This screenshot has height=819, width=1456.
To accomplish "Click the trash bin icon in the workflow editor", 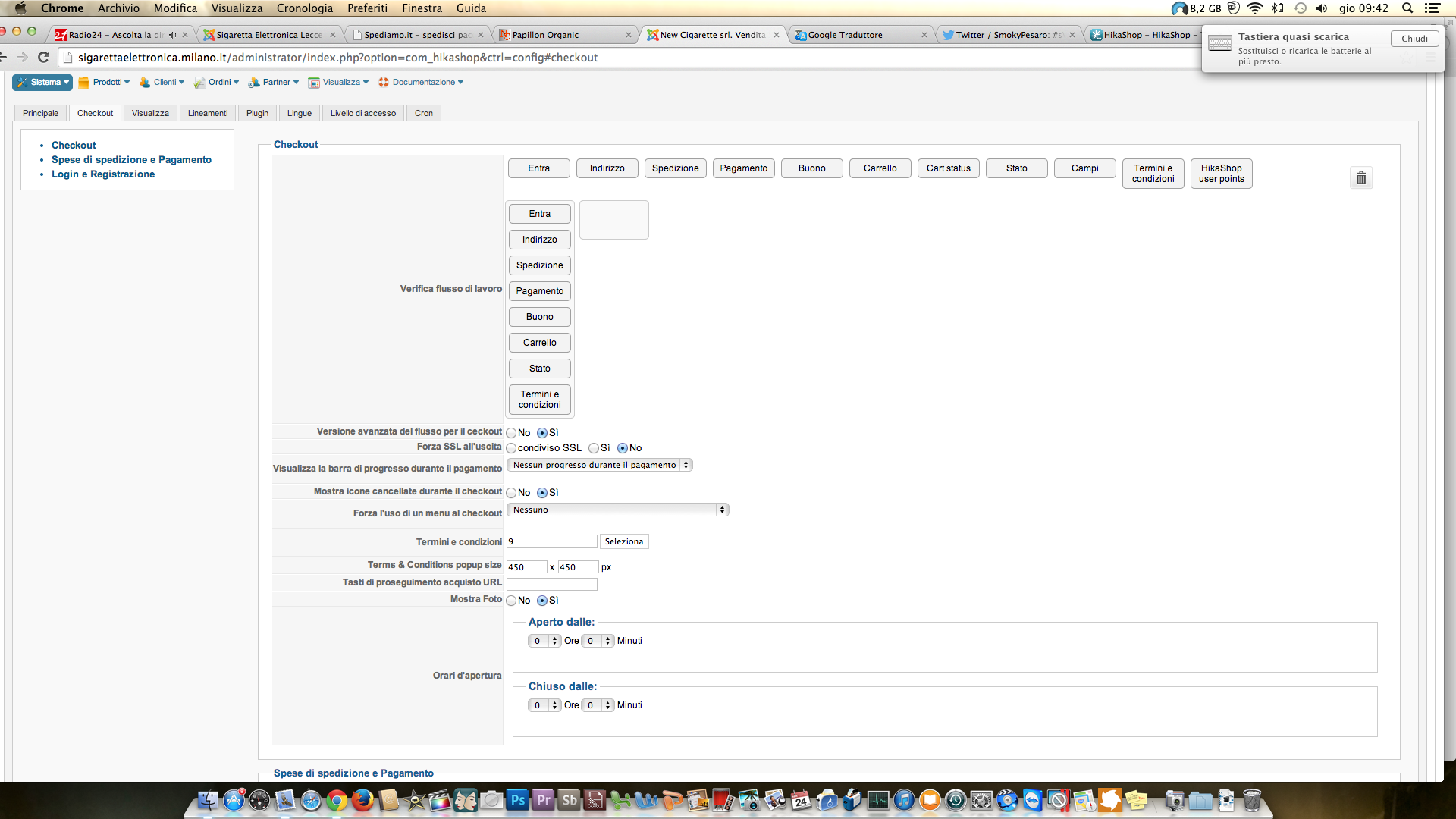I will (x=1361, y=178).
